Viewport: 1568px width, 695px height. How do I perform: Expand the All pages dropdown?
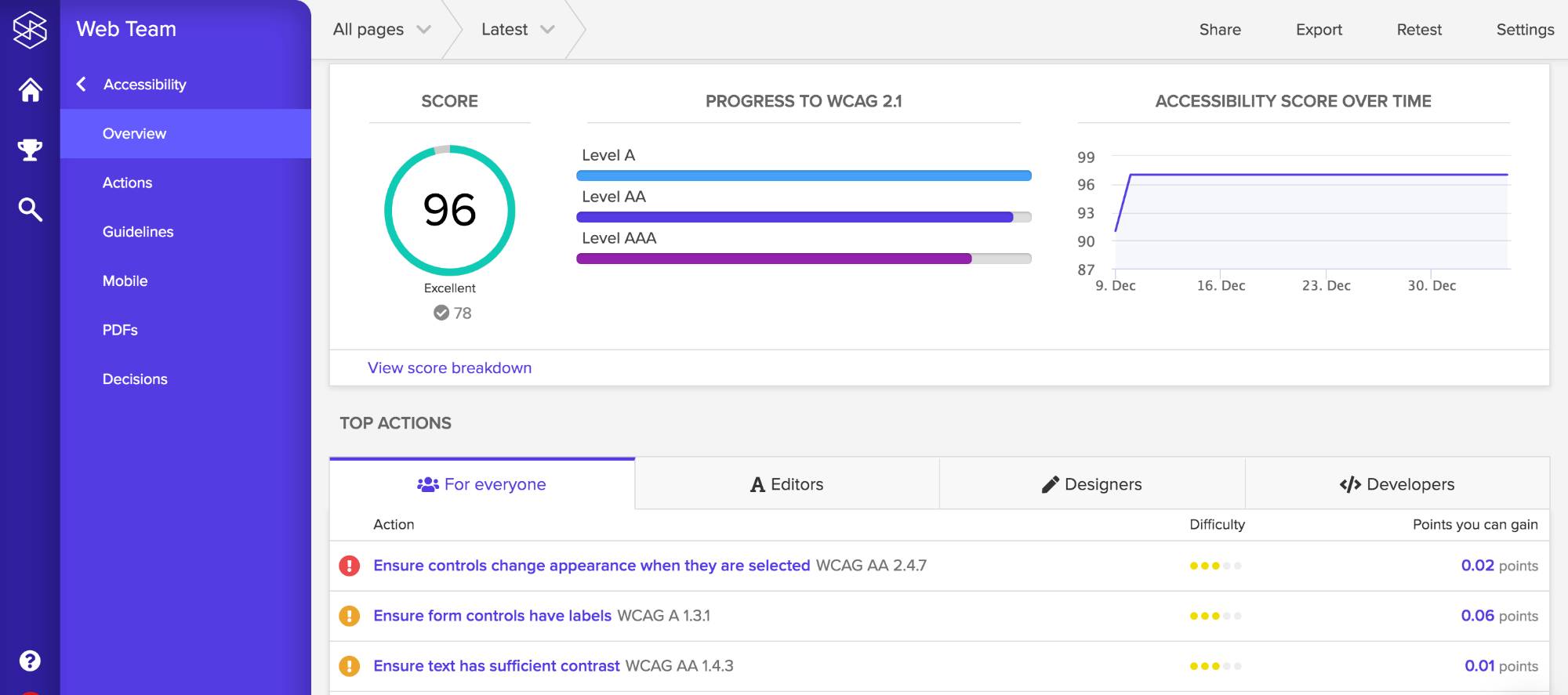tap(382, 30)
